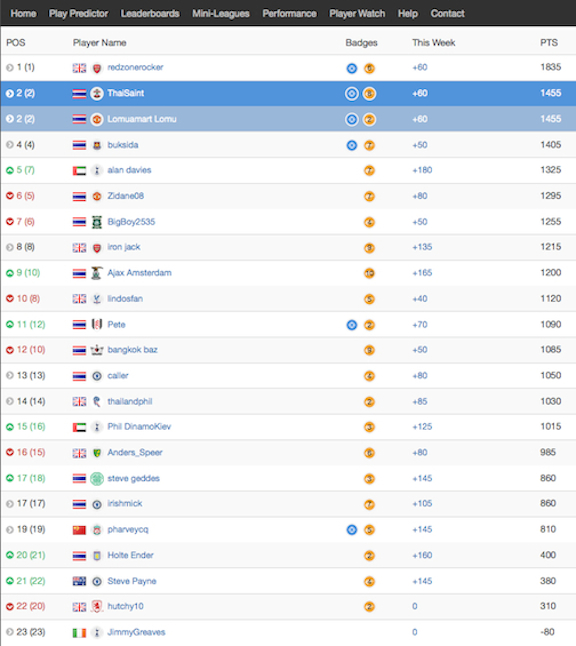Select Performance in the navigation bar
Screen dimensions: 576x646
pyautogui.click(x=290, y=14)
